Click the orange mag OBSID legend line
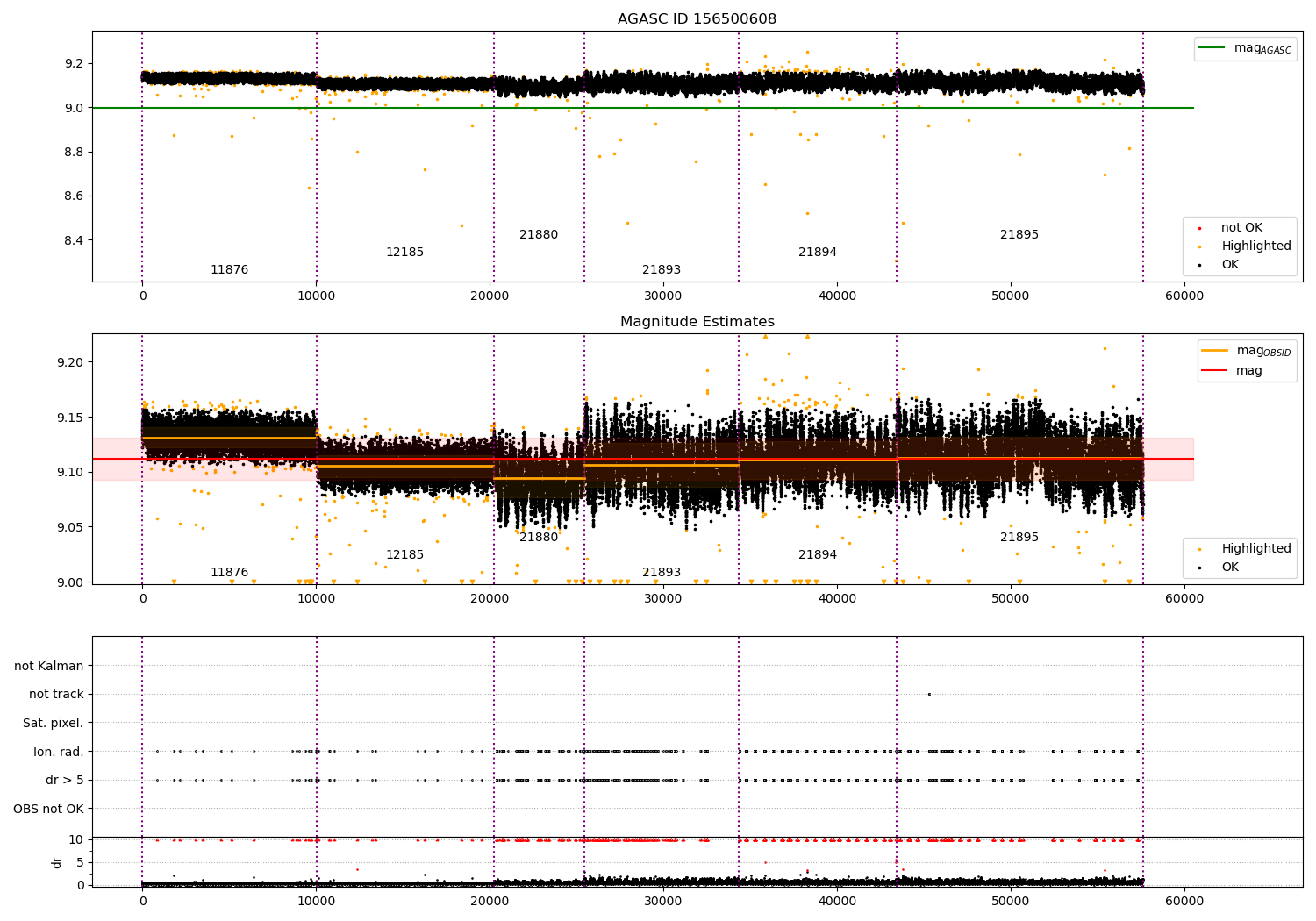1316x921 pixels. click(x=1215, y=351)
